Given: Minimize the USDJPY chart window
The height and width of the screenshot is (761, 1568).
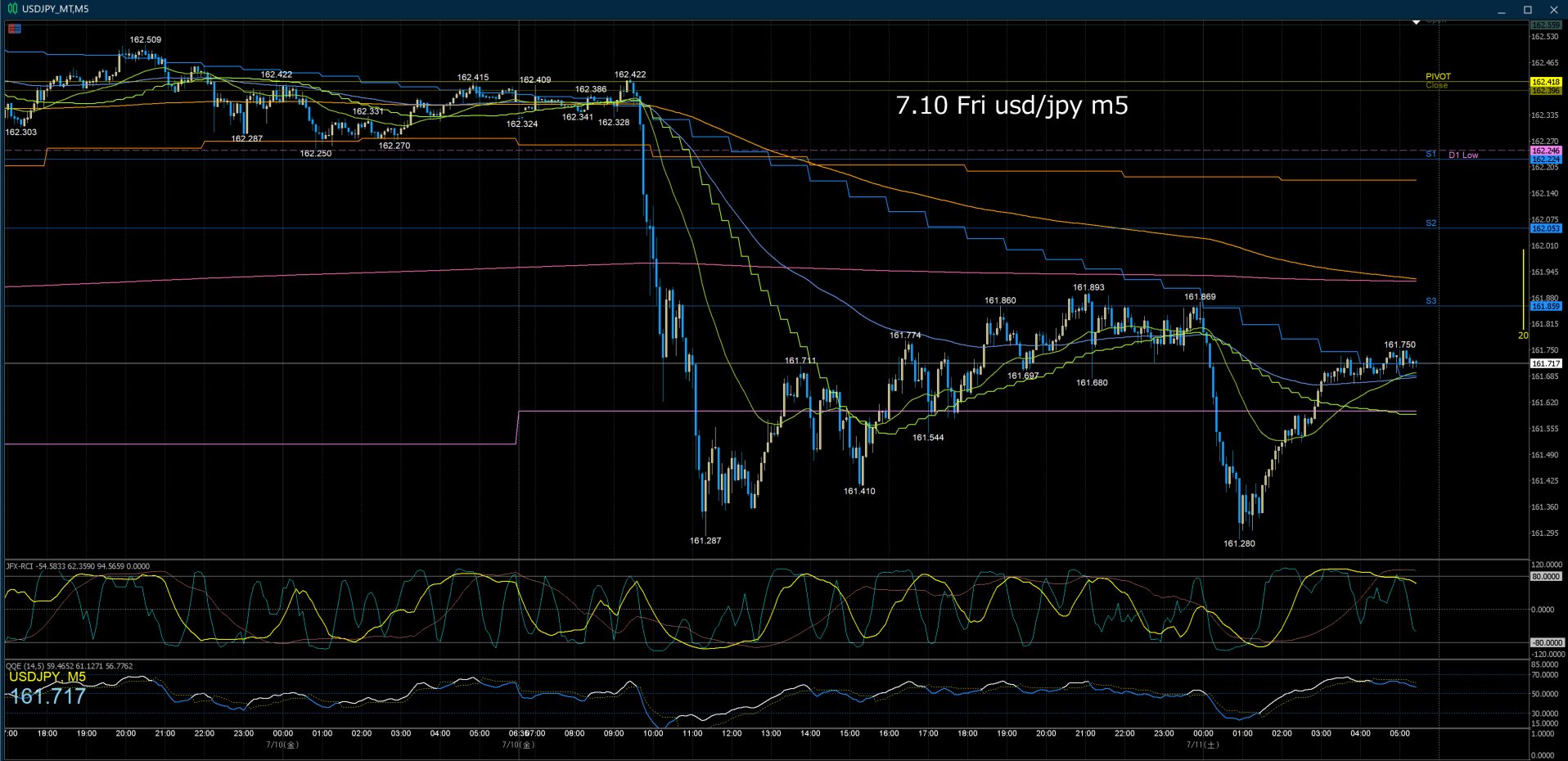Looking at the screenshot, I should [1502, 10].
